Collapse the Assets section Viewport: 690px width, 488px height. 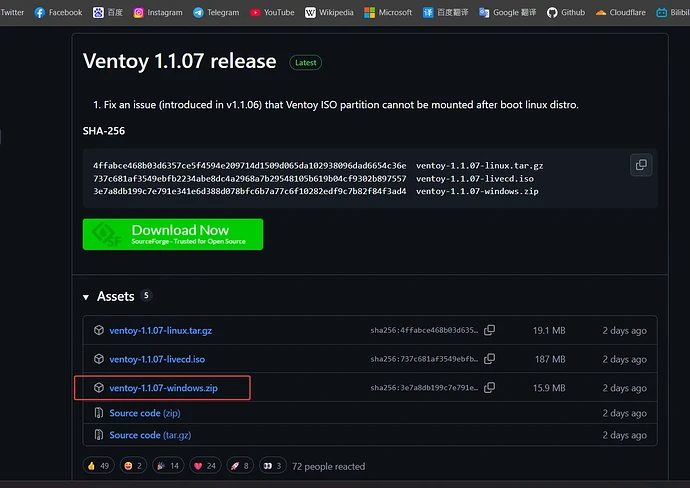tap(86, 297)
